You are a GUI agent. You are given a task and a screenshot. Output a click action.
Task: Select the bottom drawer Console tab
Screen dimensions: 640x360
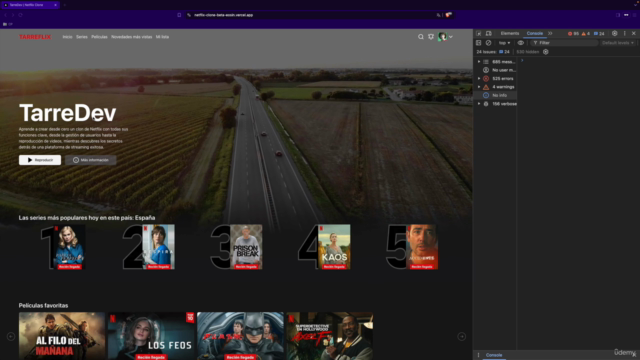(x=494, y=355)
